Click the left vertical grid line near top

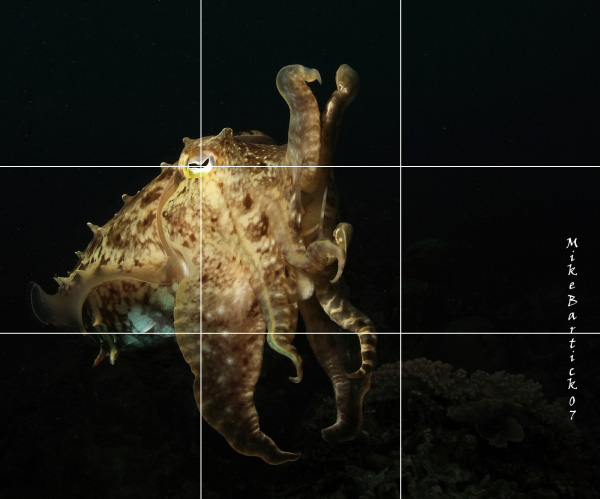coord(201,40)
